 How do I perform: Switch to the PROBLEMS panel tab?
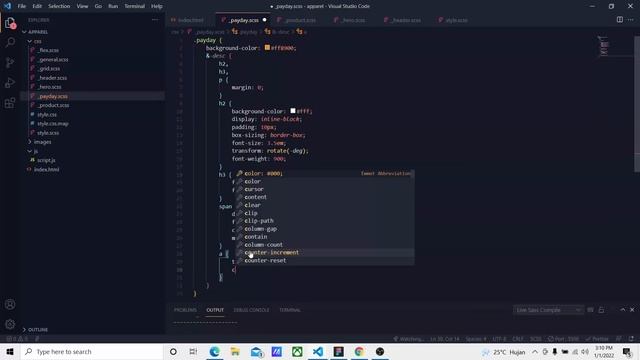pyautogui.click(x=185, y=310)
